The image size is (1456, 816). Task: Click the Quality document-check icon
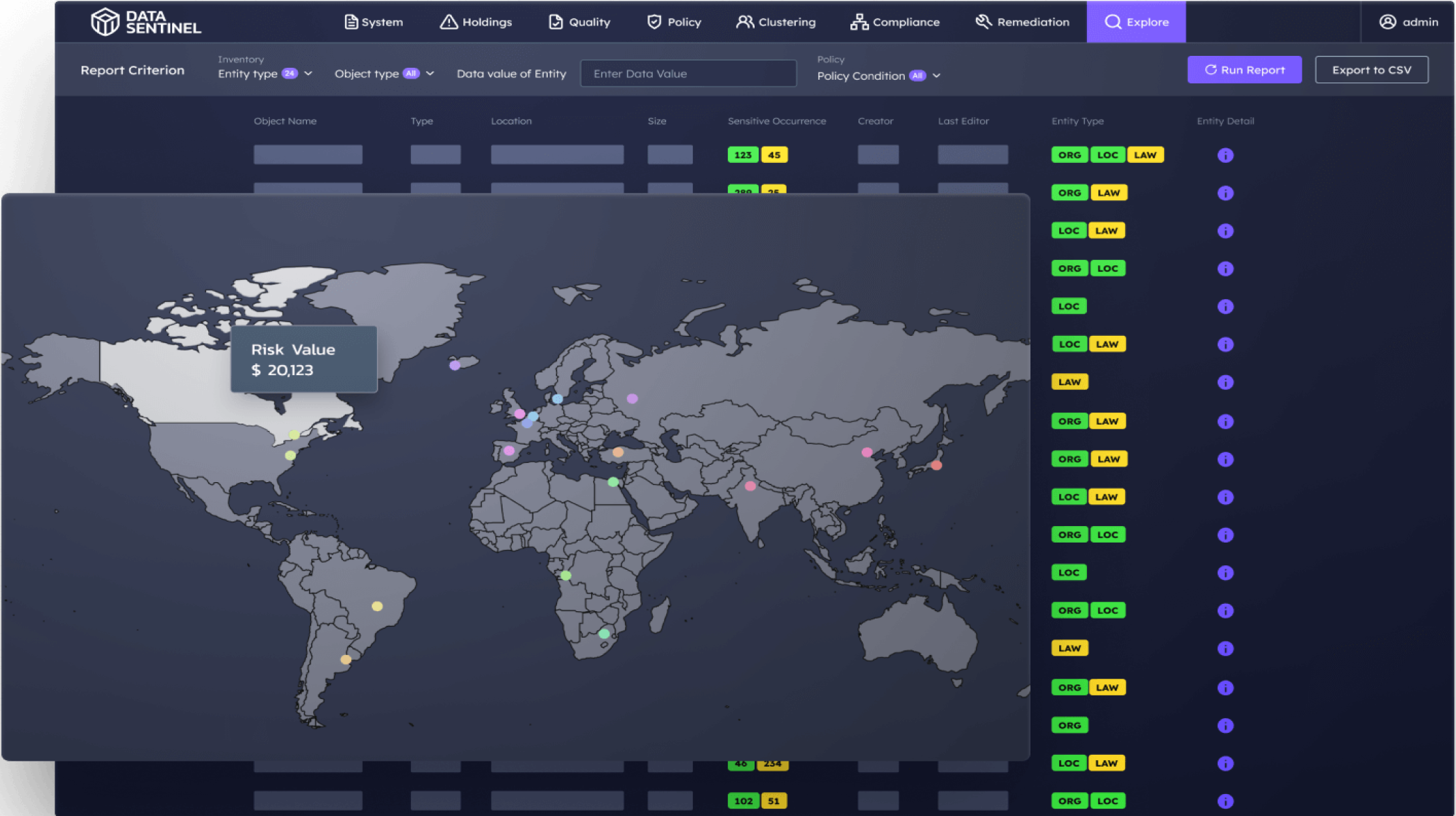(x=555, y=22)
